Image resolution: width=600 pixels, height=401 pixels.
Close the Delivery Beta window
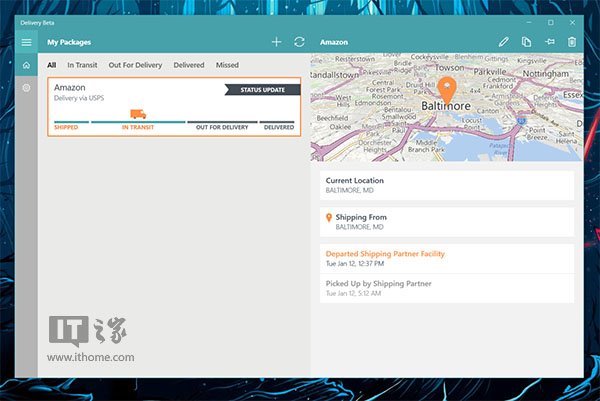click(x=572, y=23)
